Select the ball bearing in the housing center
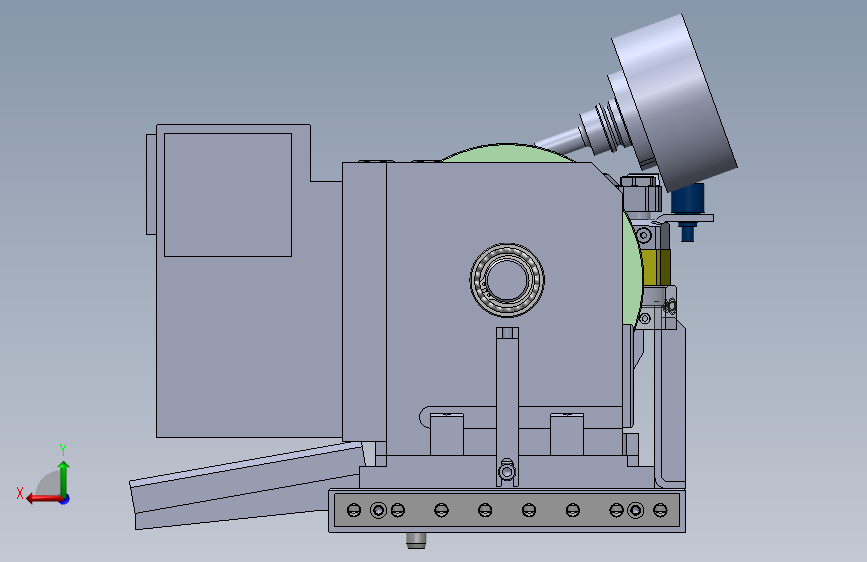Image resolution: width=867 pixels, height=562 pixels. click(507, 280)
